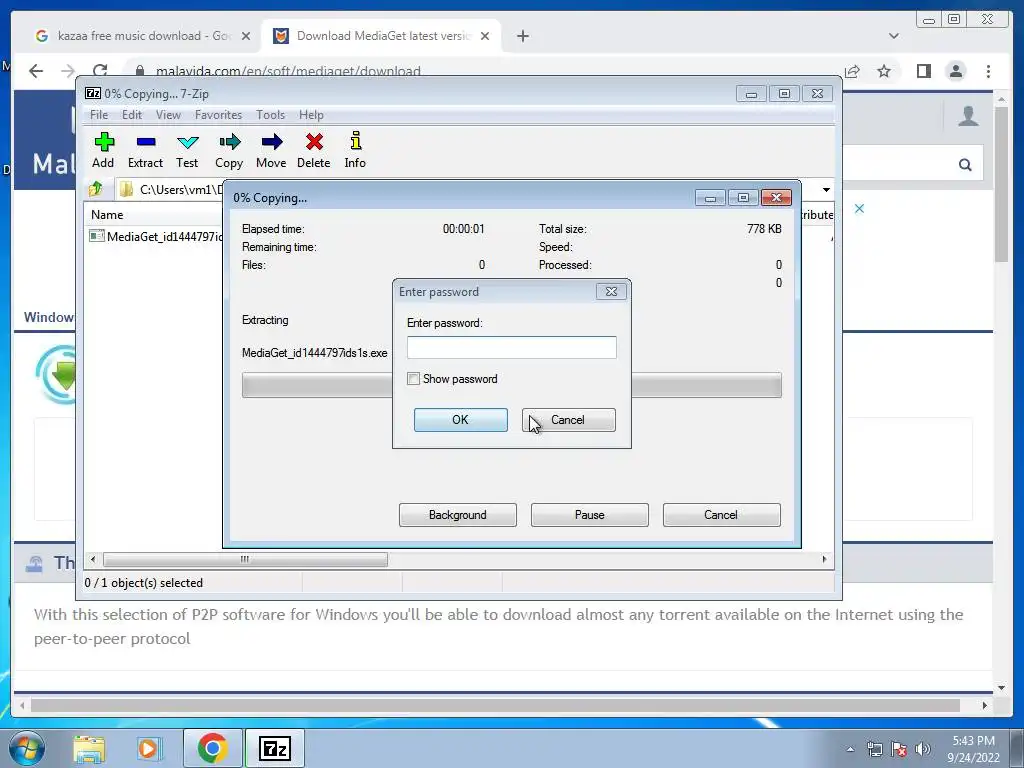The image size is (1024, 768).
Task: Go forward in Chrome
Action: (x=68, y=71)
